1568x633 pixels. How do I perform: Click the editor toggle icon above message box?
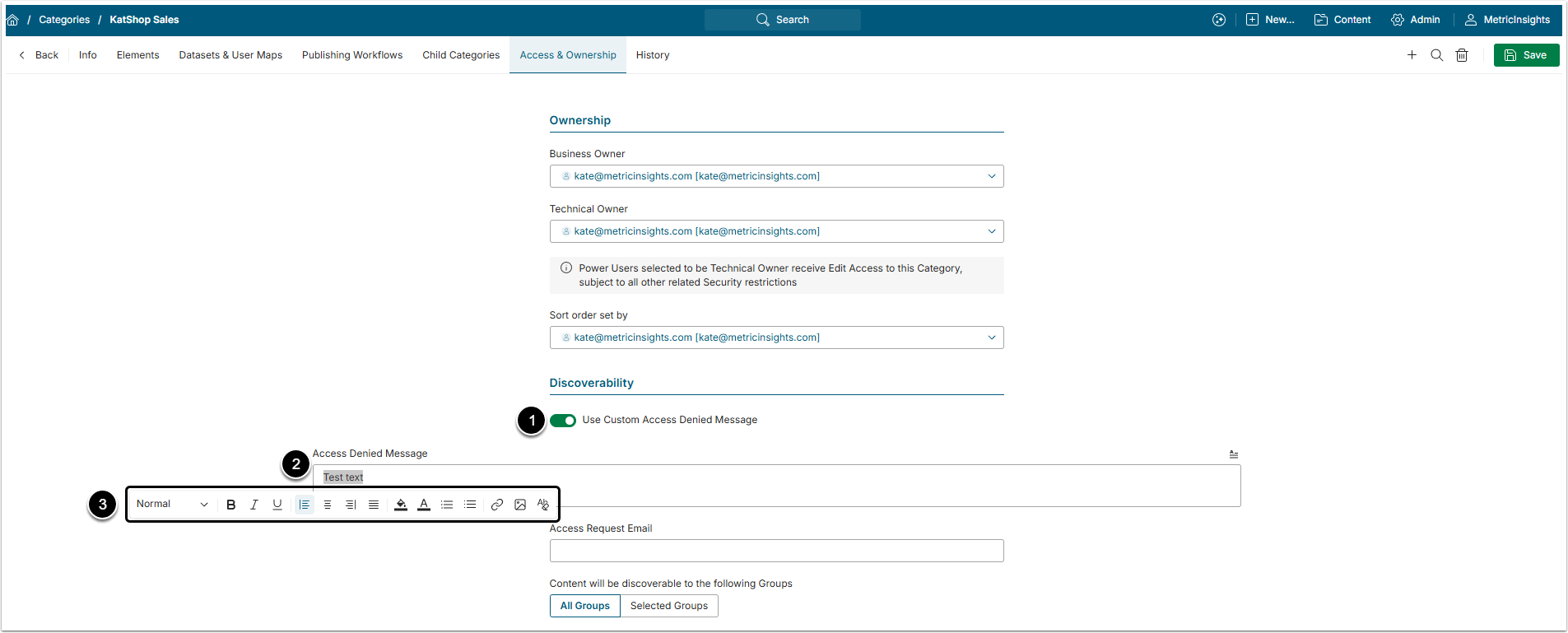(x=1234, y=454)
